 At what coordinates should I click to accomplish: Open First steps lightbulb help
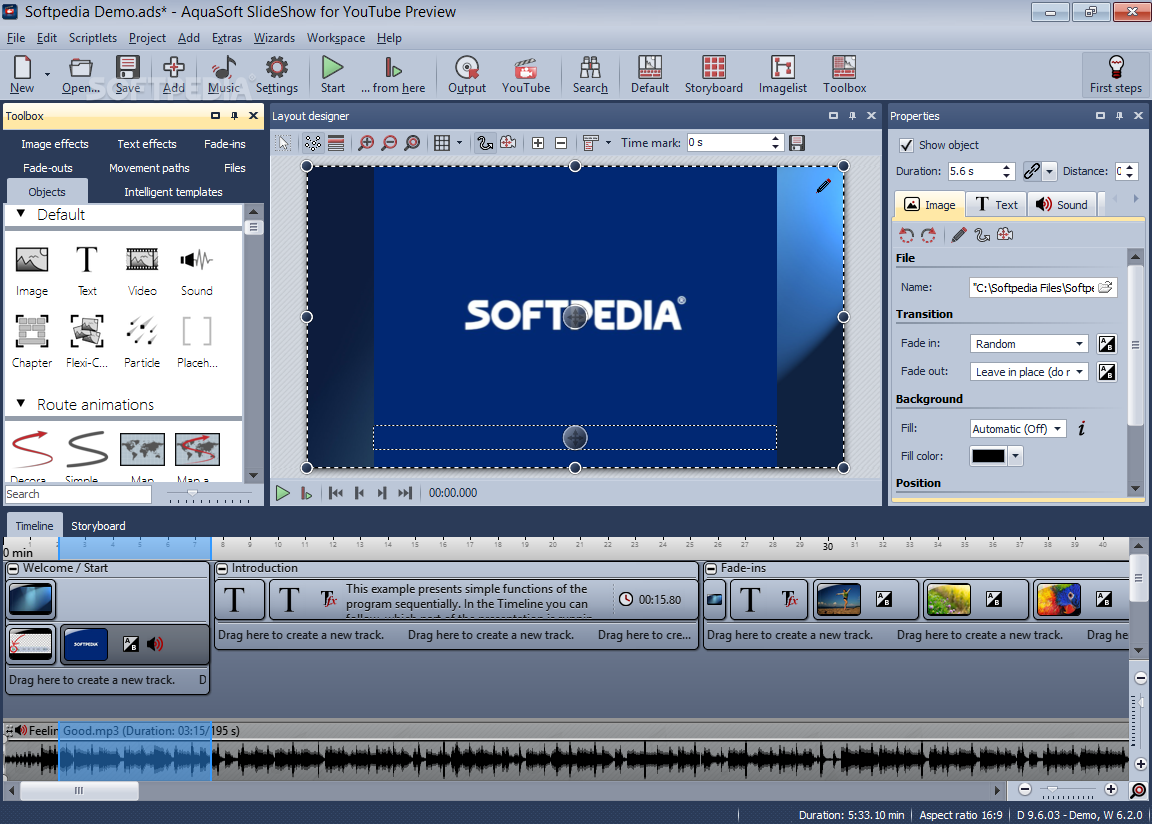click(x=1116, y=75)
